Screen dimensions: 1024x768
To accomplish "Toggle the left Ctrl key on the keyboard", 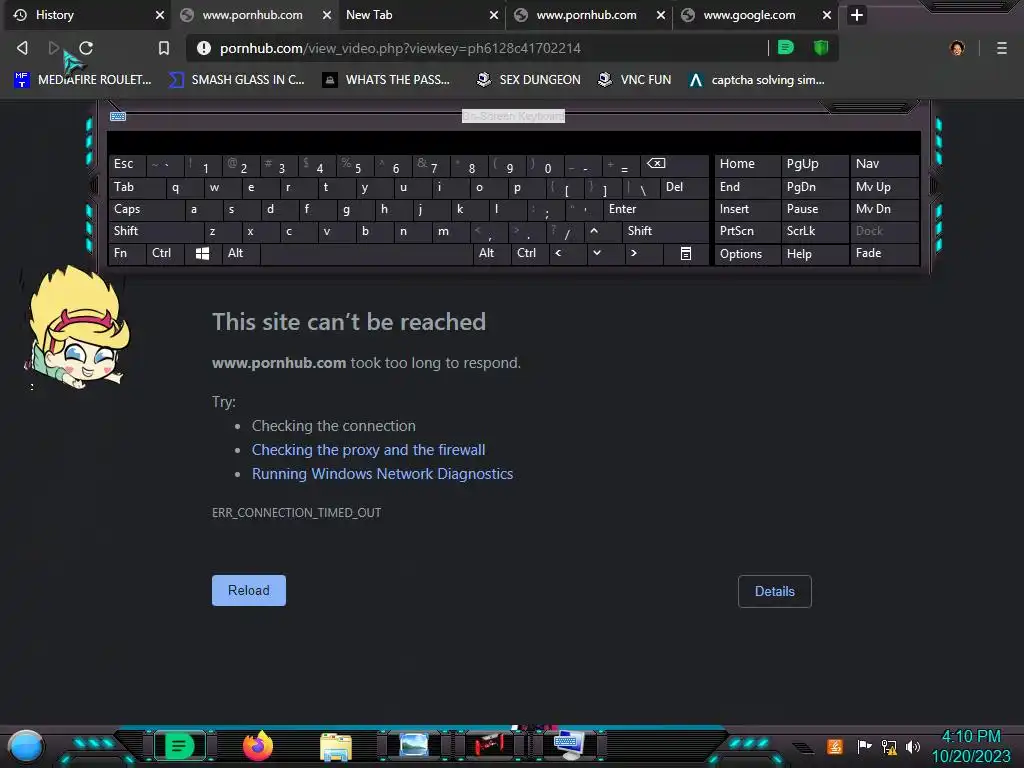I will click(166, 253).
